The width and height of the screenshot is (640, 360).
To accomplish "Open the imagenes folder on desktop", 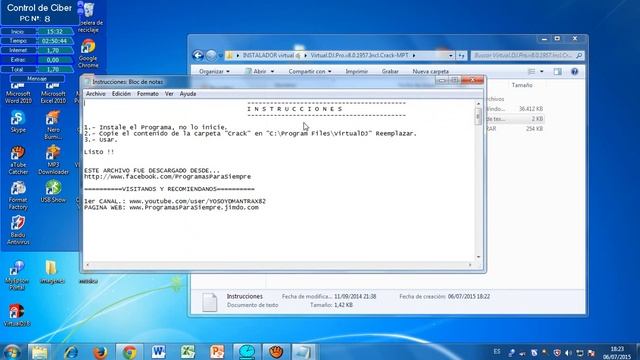I will tap(51, 272).
